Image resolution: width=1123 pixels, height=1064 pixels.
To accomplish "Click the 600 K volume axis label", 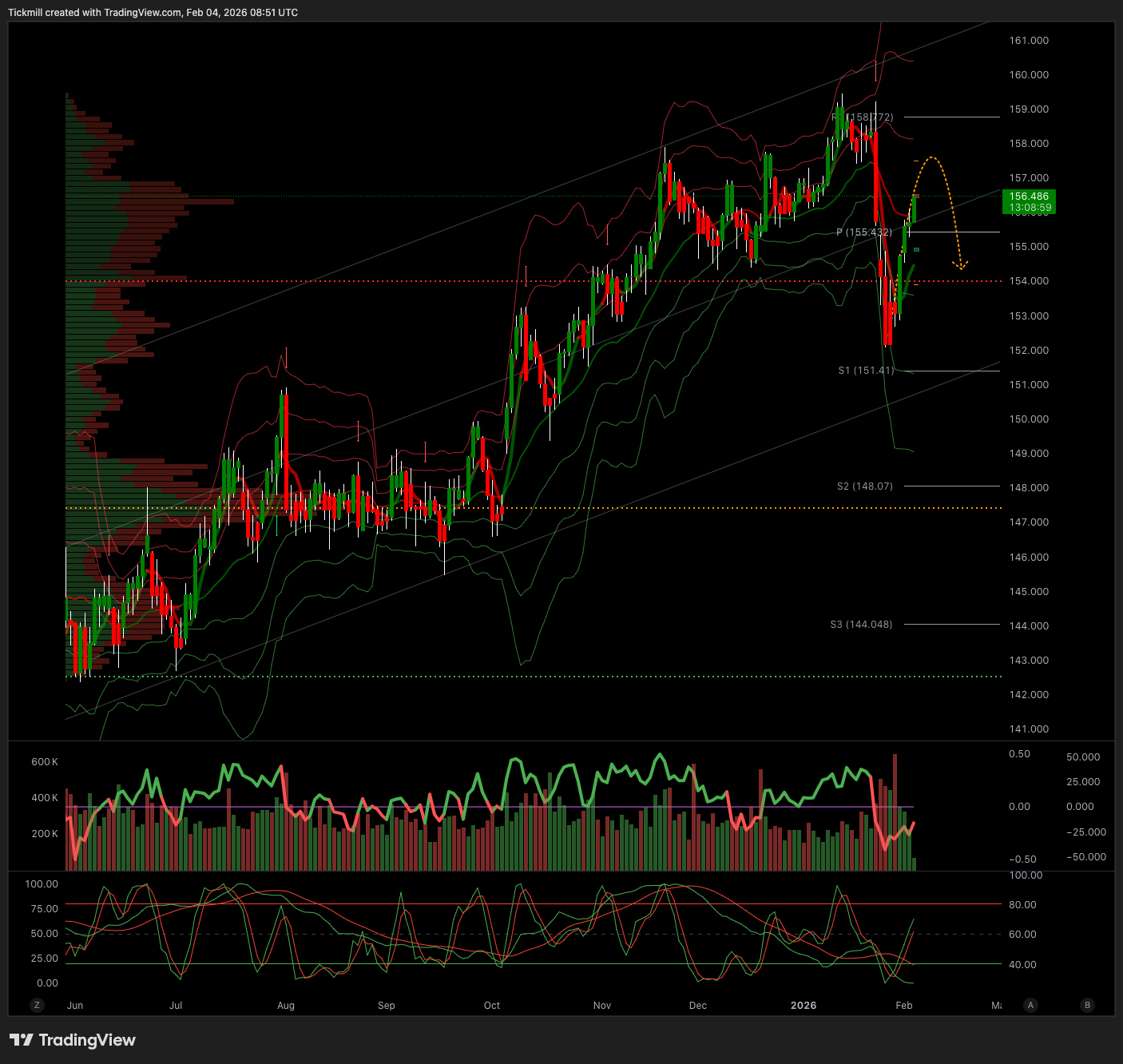I will click(x=45, y=762).
